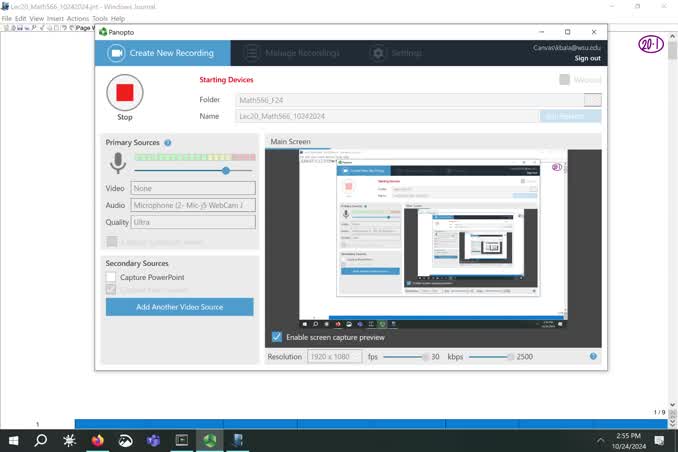The height and width of the screenshot is (452, 678).
Task: Open Primary Sources help icon
Action: (168, 144)
